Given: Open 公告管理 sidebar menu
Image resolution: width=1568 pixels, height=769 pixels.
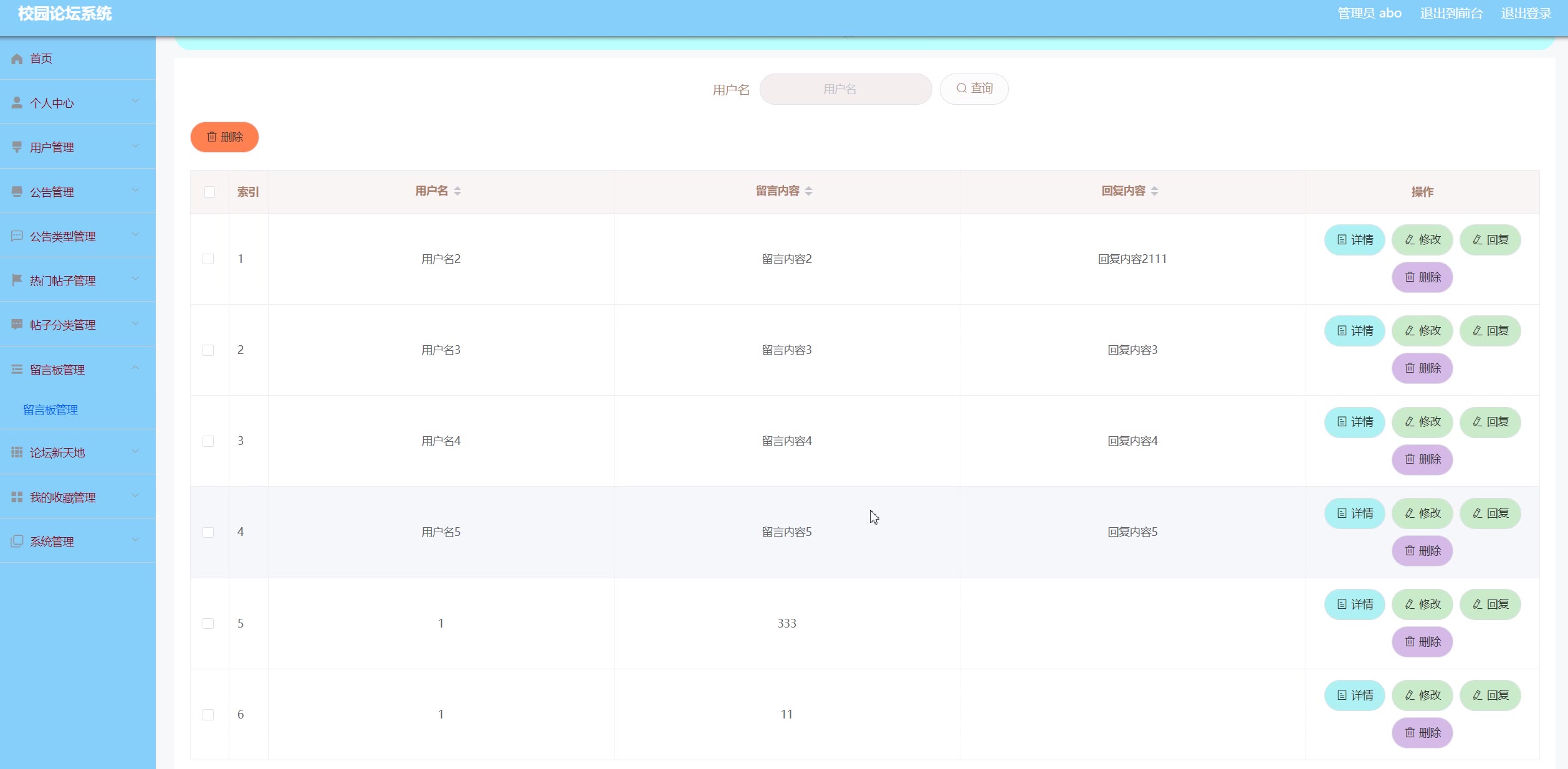Looking at the screenshot, I should click(78, 192).
